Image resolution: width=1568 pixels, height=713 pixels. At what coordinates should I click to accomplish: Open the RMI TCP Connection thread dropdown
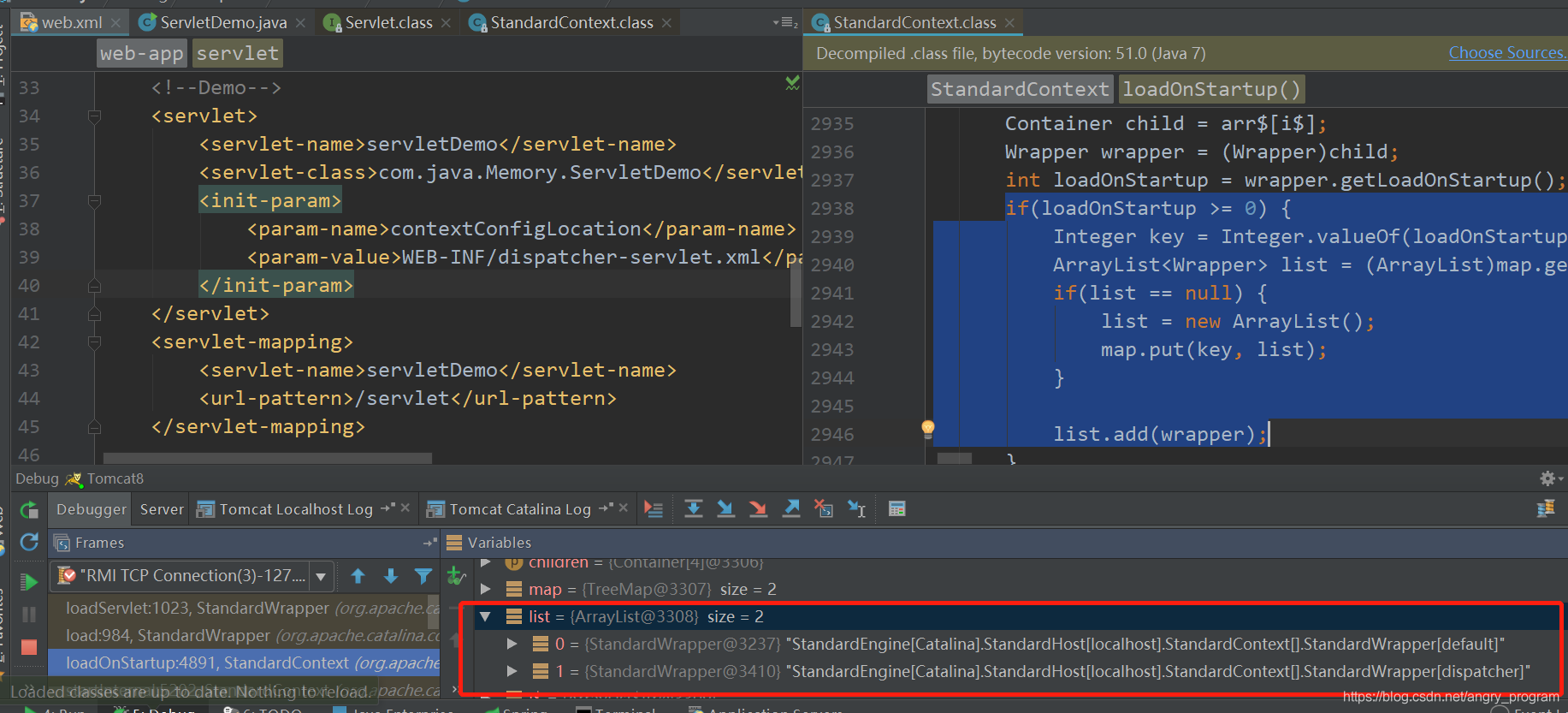click(321, 576)
